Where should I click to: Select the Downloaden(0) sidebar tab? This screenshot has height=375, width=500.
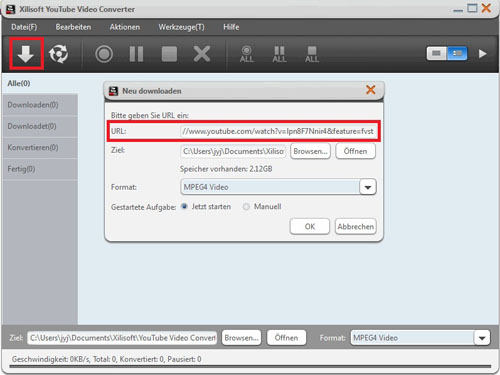click(x=40, y=105)
